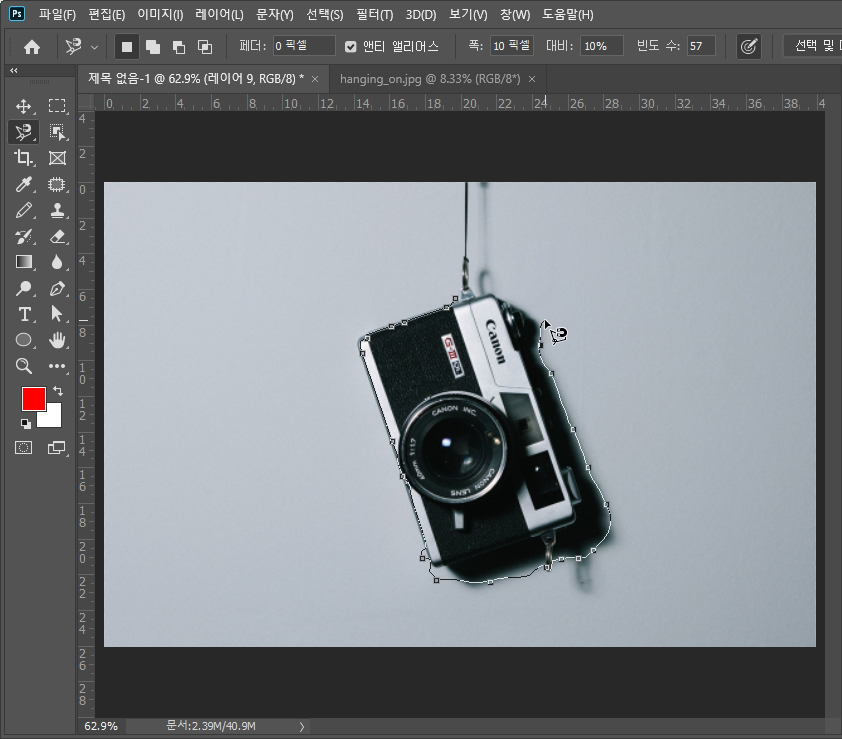This screenshot has width=842, height=739.
Task: Edit the width 10 픽셀 field
Action: [511, 46]
